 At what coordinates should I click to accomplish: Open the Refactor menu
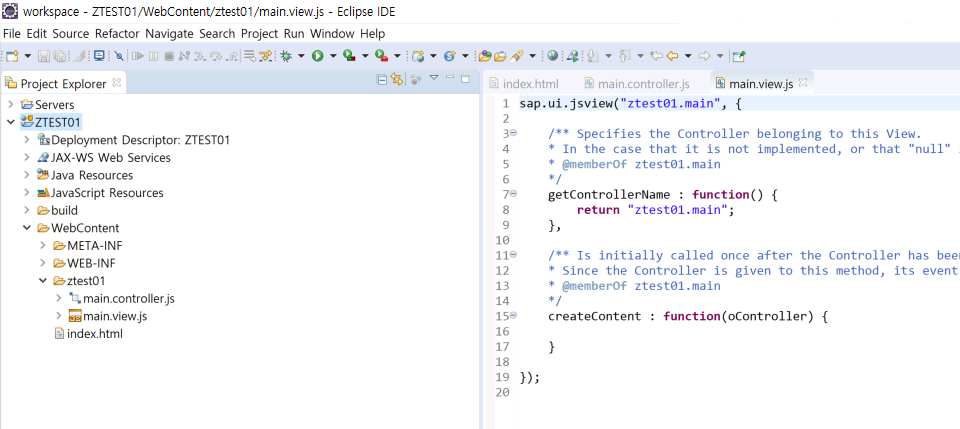[118, 34]
